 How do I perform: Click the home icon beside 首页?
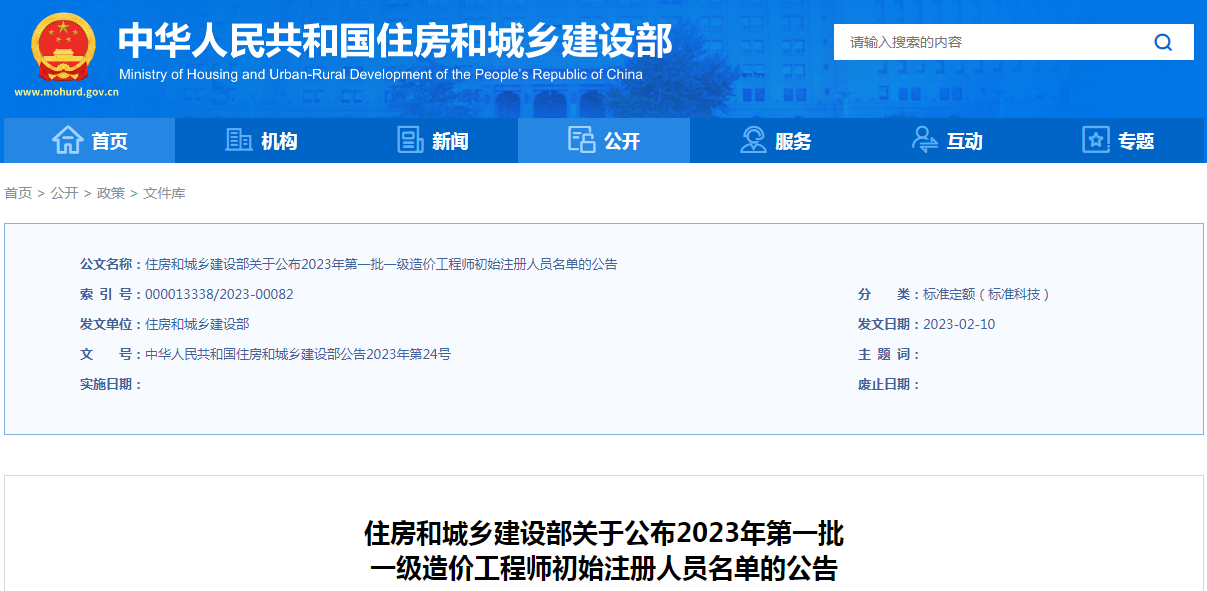pos(67,140)
